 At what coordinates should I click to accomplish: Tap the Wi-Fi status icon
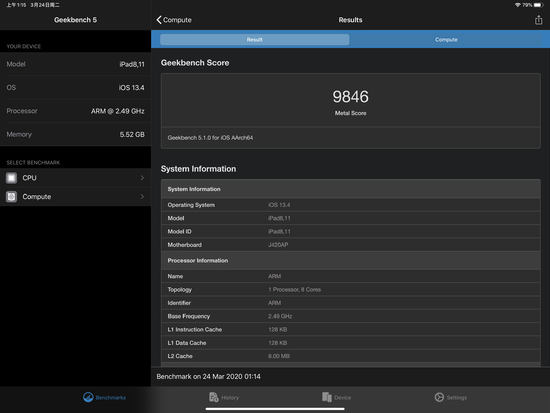[518, 5]
